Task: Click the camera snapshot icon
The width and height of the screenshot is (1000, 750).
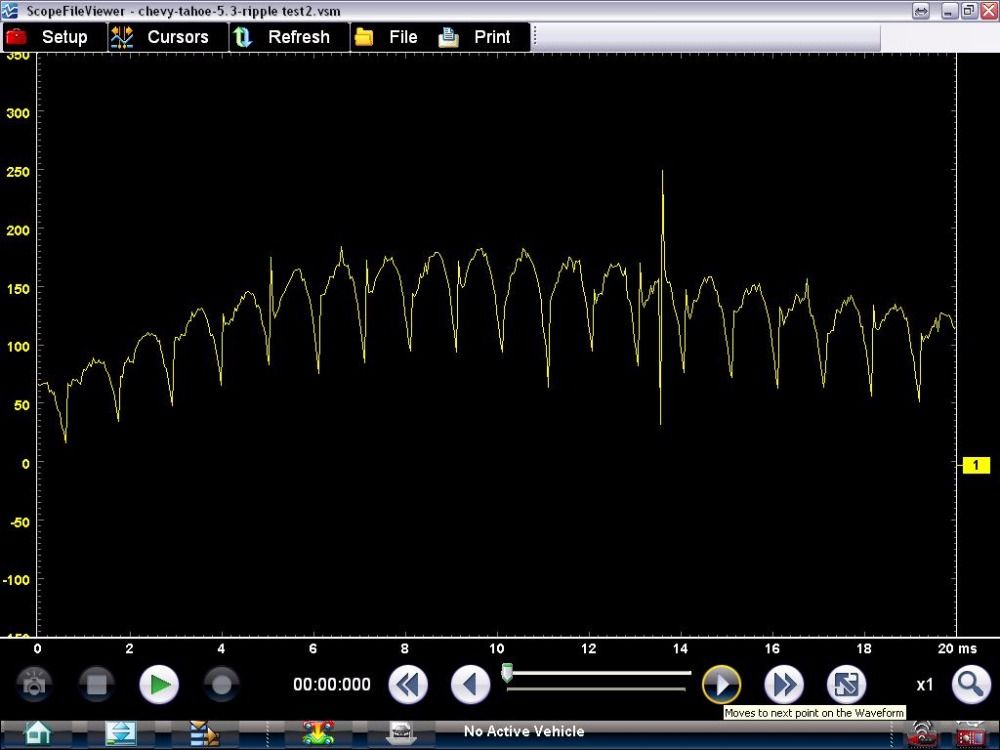Action: tap(33, 685)
